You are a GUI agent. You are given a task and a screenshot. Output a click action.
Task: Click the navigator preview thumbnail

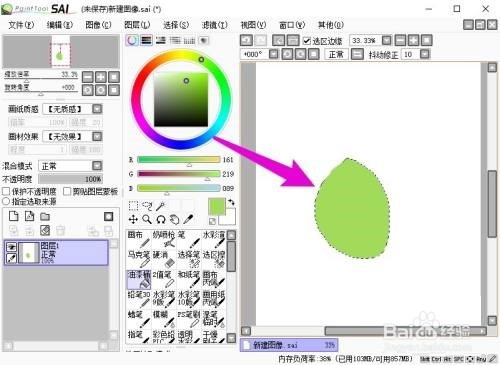(61, 51)
